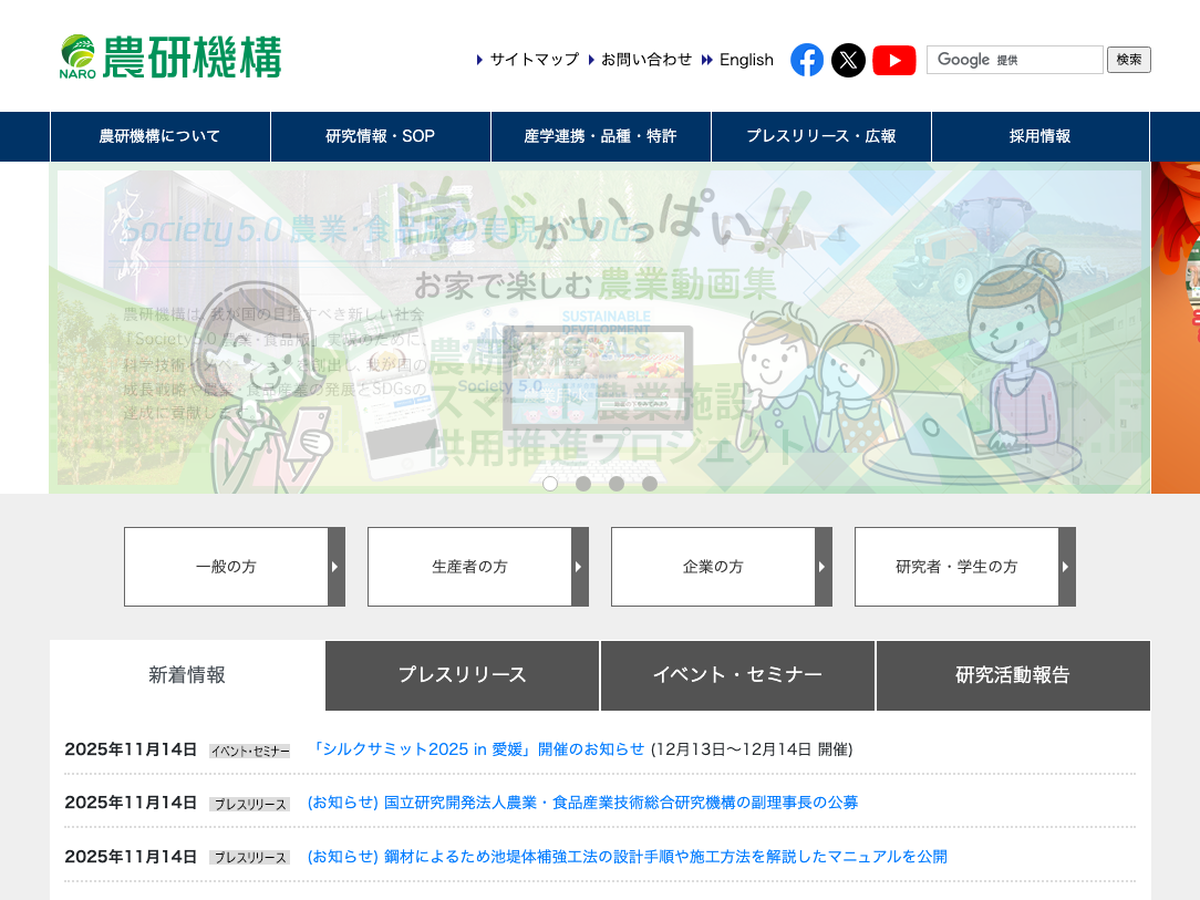Open the シルクサミット2025 in 愛媛 news link
This screenshot has height=900, width=1200.
click(478, 749)
